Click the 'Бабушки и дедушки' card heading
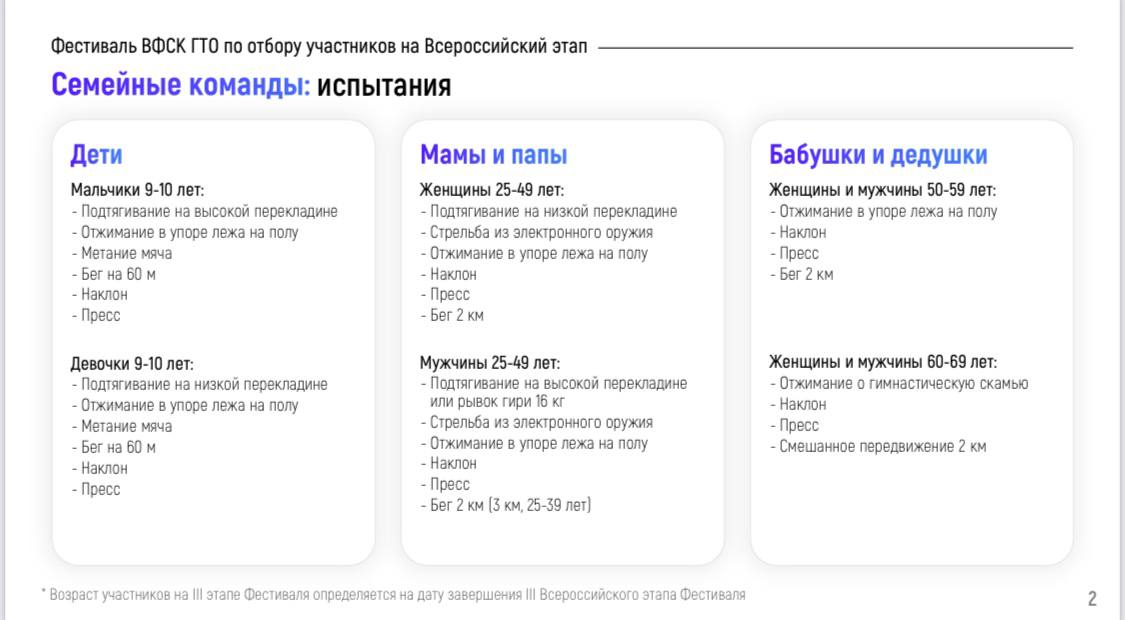The image size is (1125, 620). point(877,155)
